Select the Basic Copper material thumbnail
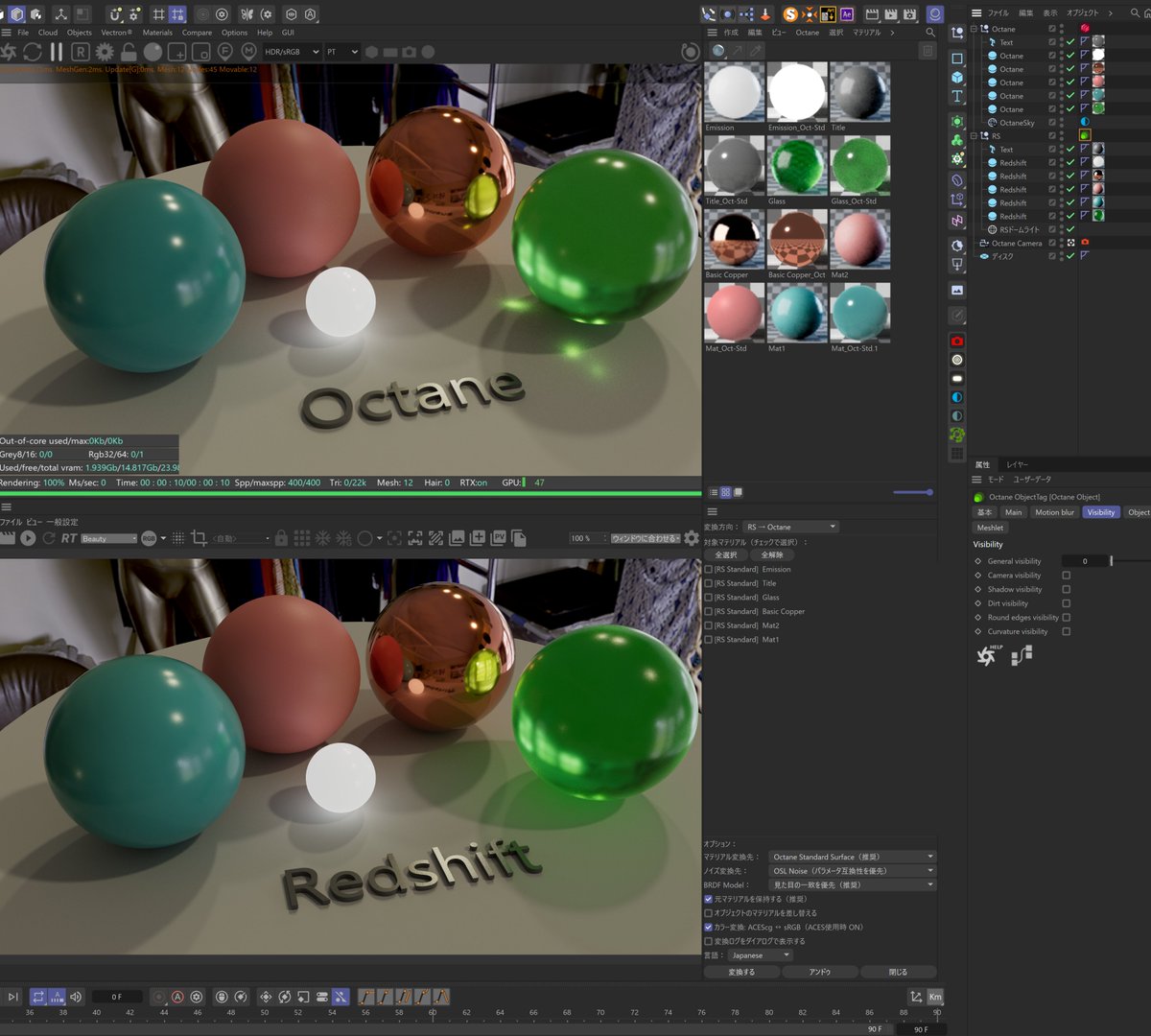The width and height of the screenshot is (1151, 1036). 735,239
